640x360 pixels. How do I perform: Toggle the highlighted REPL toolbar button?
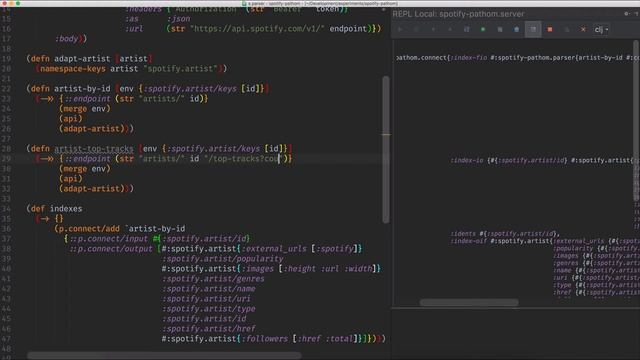(533, 29)
